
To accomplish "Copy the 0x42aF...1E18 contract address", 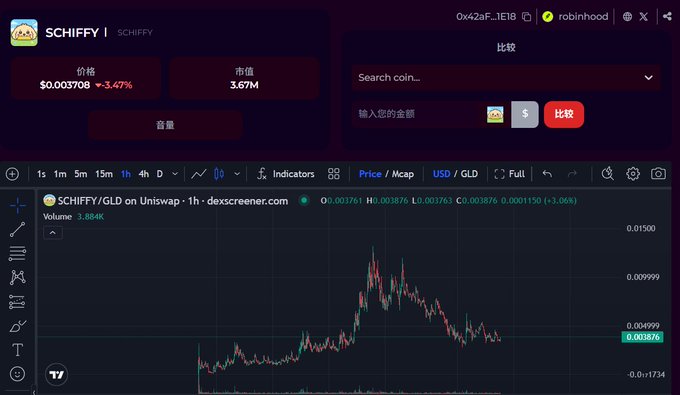I will click(x=526, y=17).
